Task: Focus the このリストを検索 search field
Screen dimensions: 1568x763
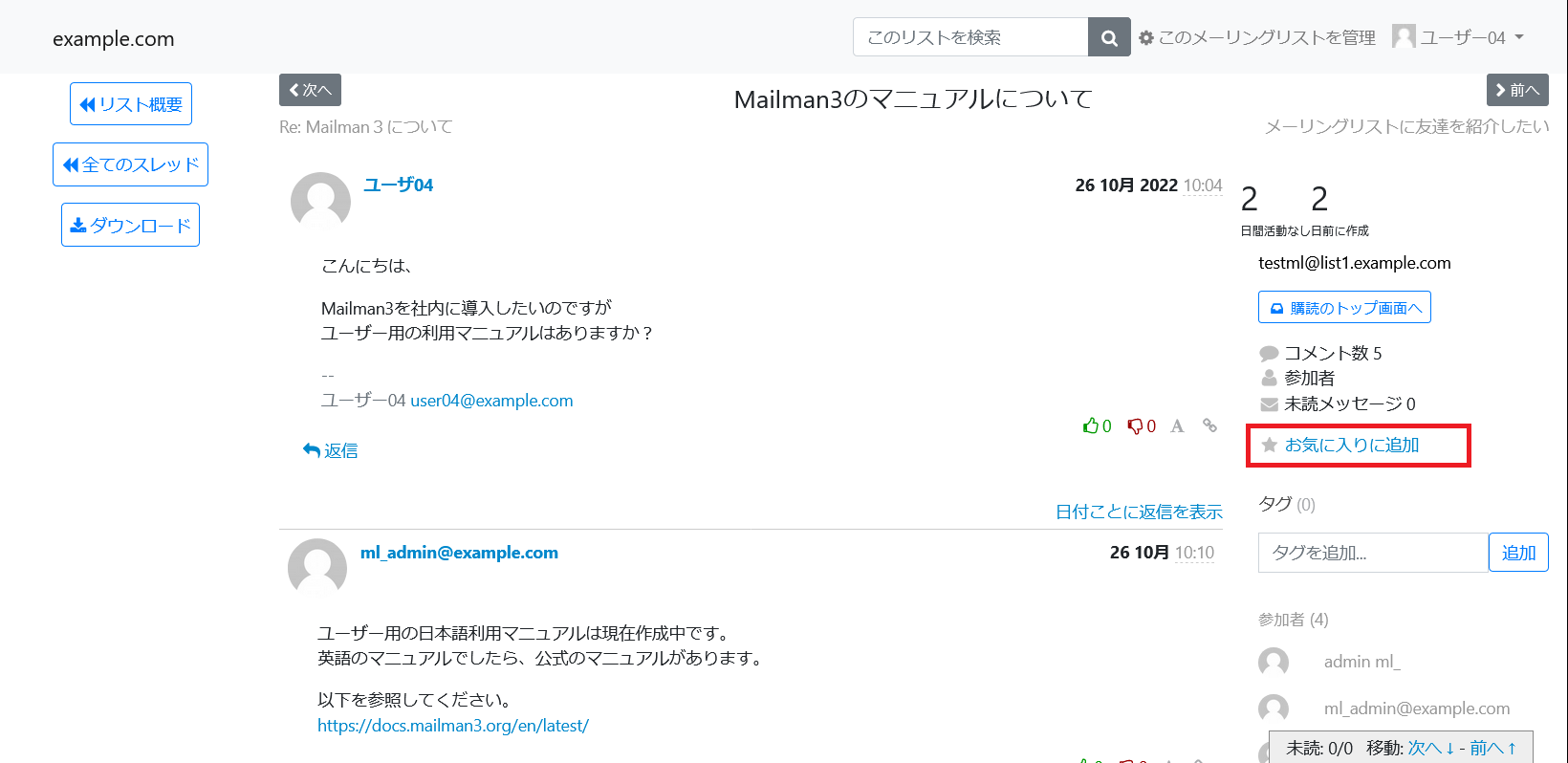Action: coord(970,37)
